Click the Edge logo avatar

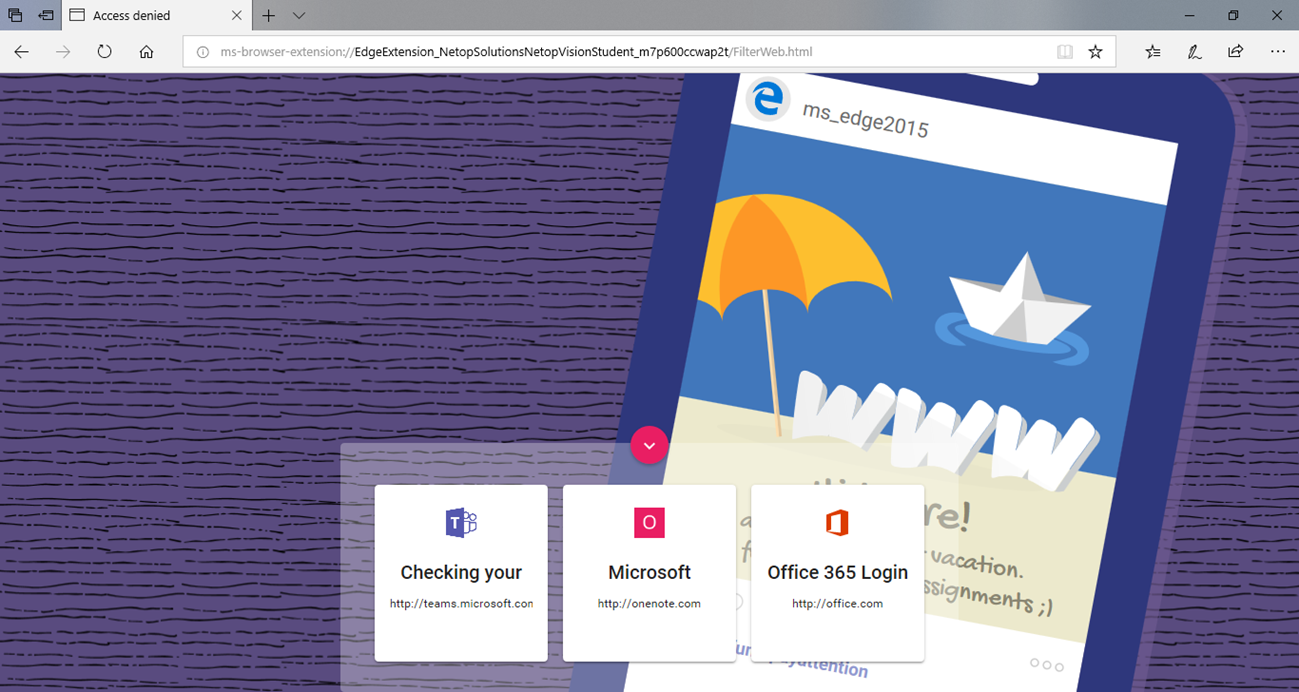(x=768, y=98)
